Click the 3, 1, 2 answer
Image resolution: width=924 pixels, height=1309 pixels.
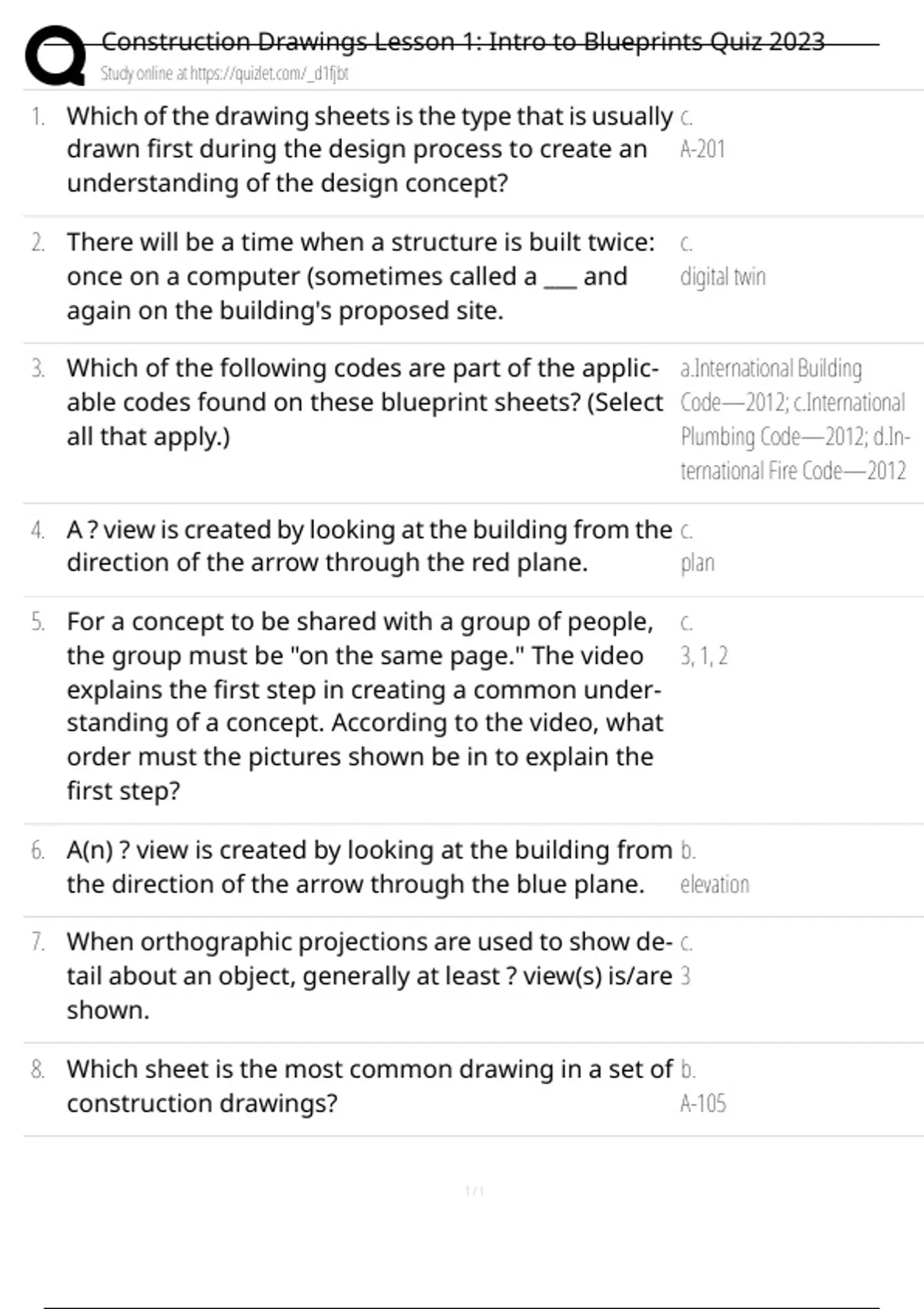704,656
